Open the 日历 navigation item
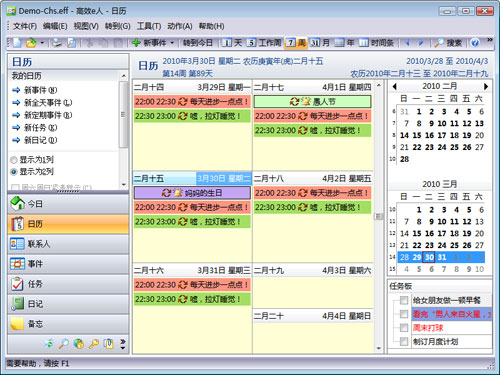The image size is (500, 375). 68,224
